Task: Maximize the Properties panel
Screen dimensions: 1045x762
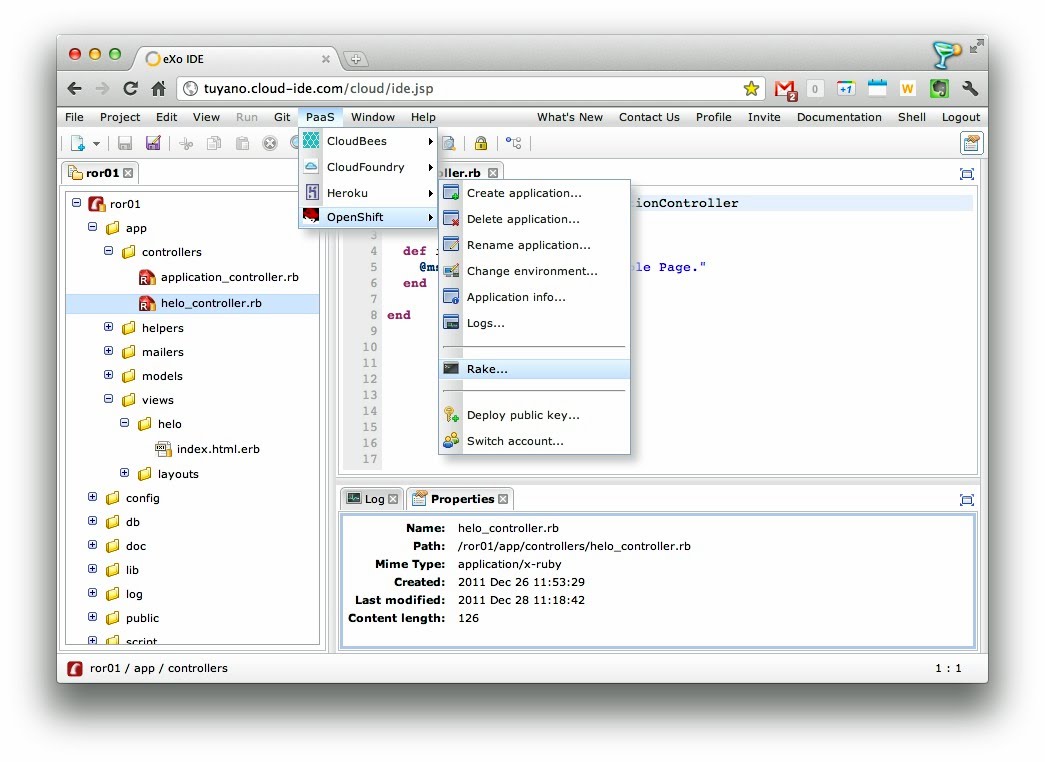Action: [x=966, y=499]
